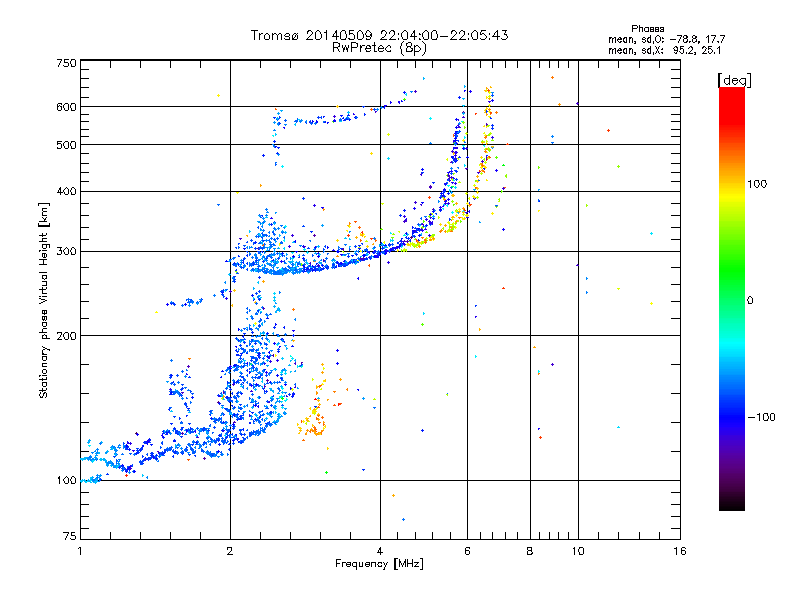Click the '[deg]' colorbar unit label
Image resolution: width=800 pixels, height=600 pixels.
[734, 80]
